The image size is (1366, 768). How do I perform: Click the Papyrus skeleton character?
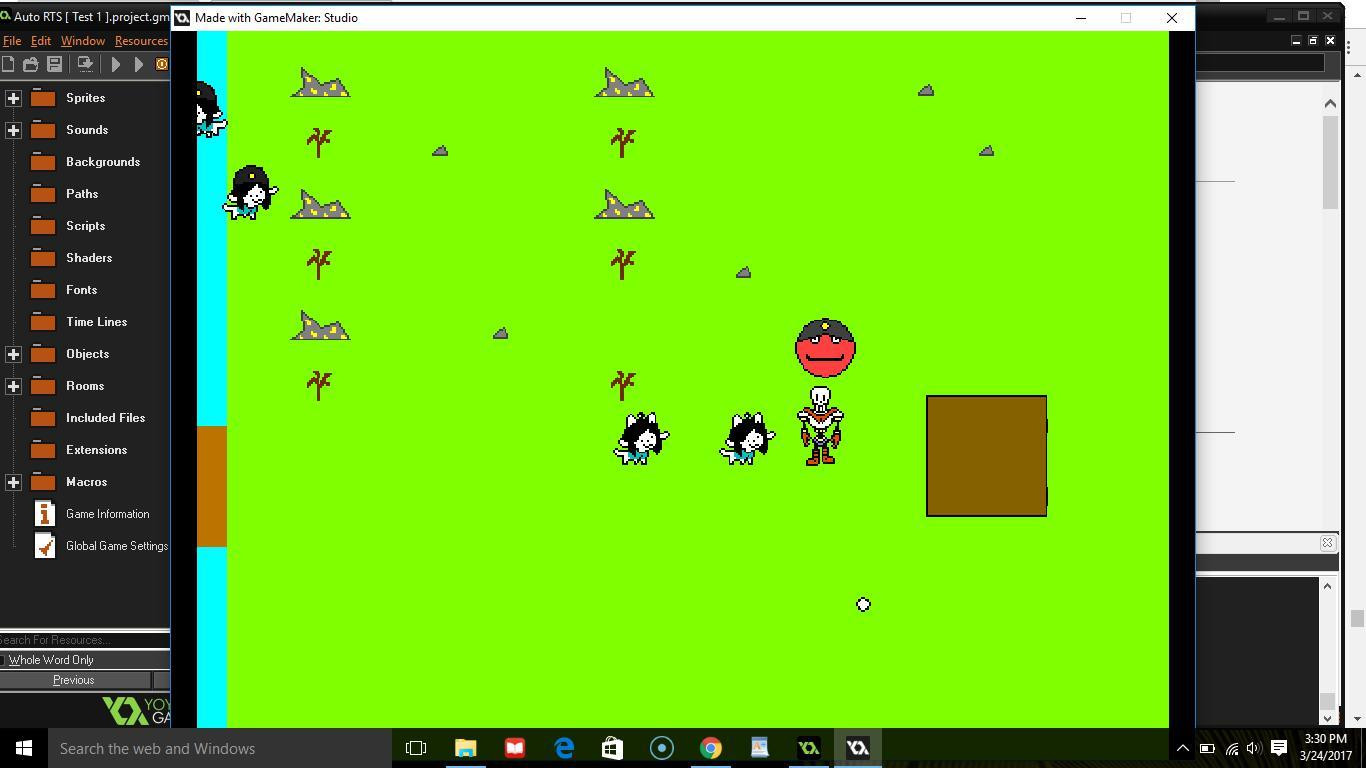820,426
